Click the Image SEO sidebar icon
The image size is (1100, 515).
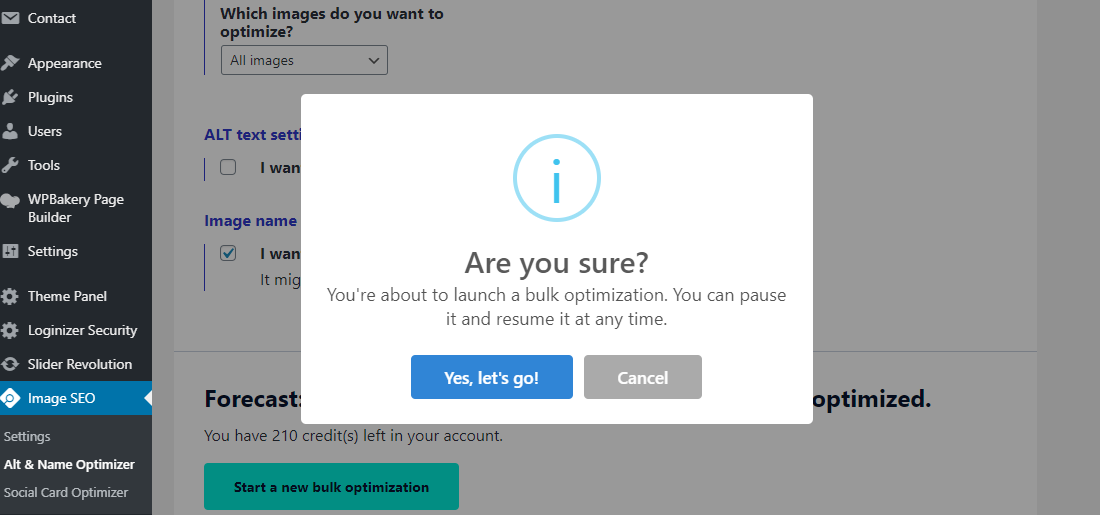pos(10,398)
